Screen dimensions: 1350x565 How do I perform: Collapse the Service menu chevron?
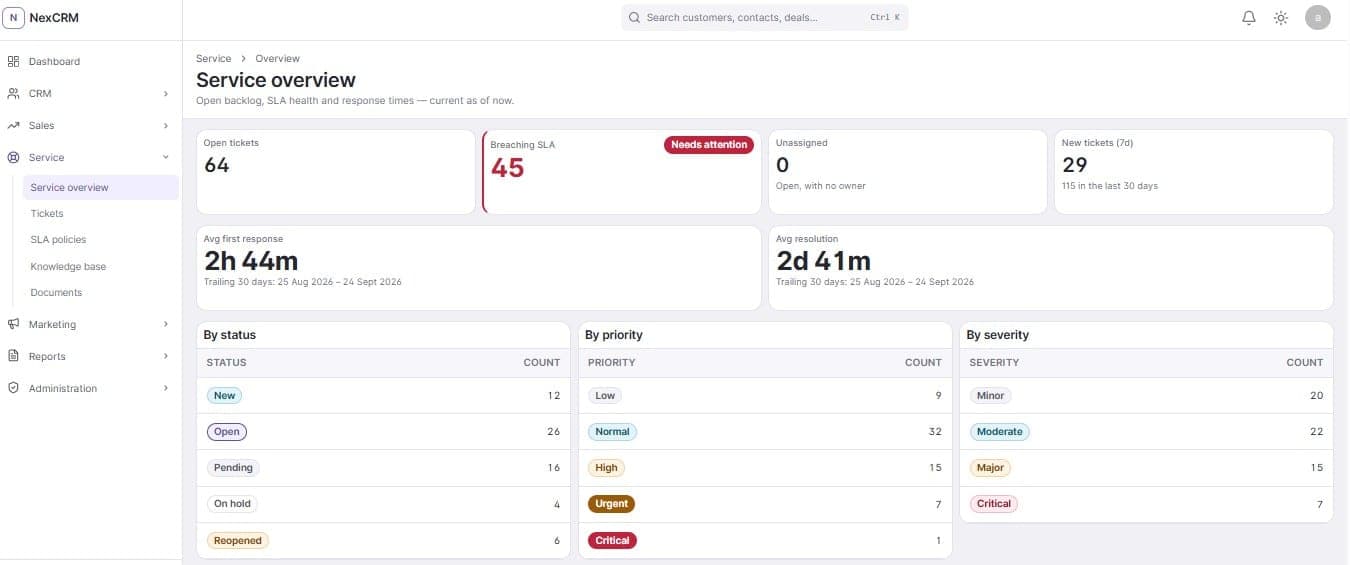tap(166, 157)
